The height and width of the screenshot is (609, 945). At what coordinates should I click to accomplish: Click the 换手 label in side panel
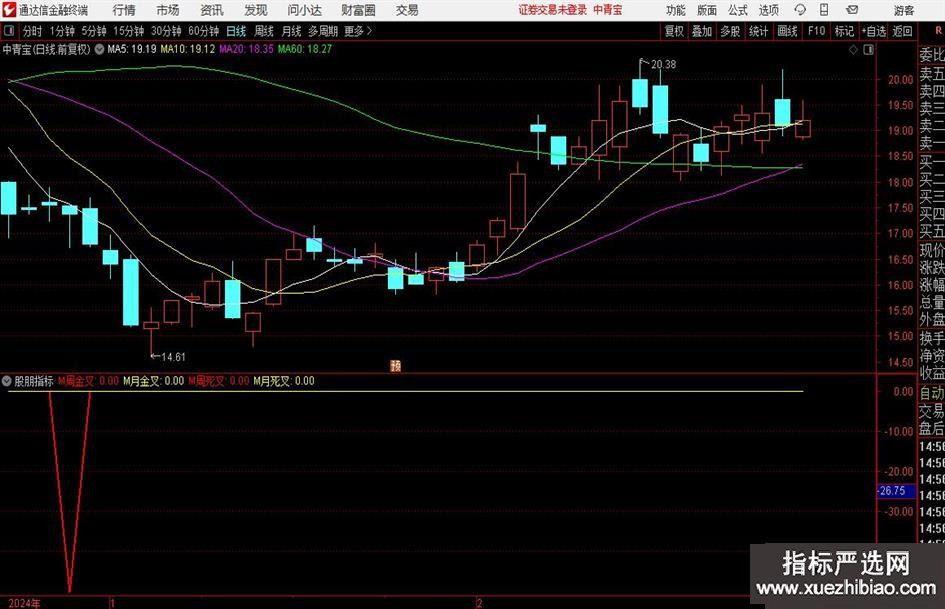click(x=932, y=338)
